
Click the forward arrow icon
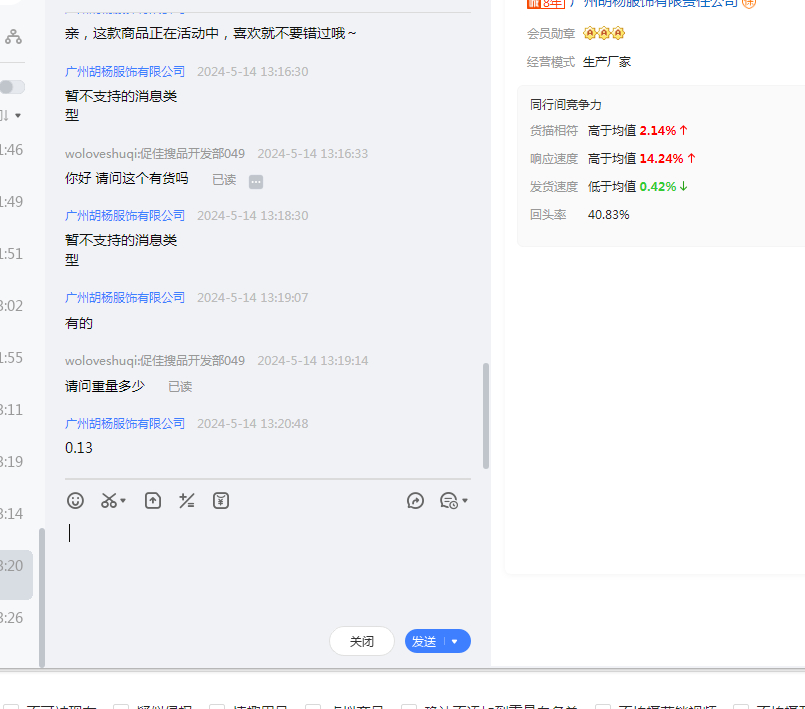pyautogui.click(x=416, y=501)
